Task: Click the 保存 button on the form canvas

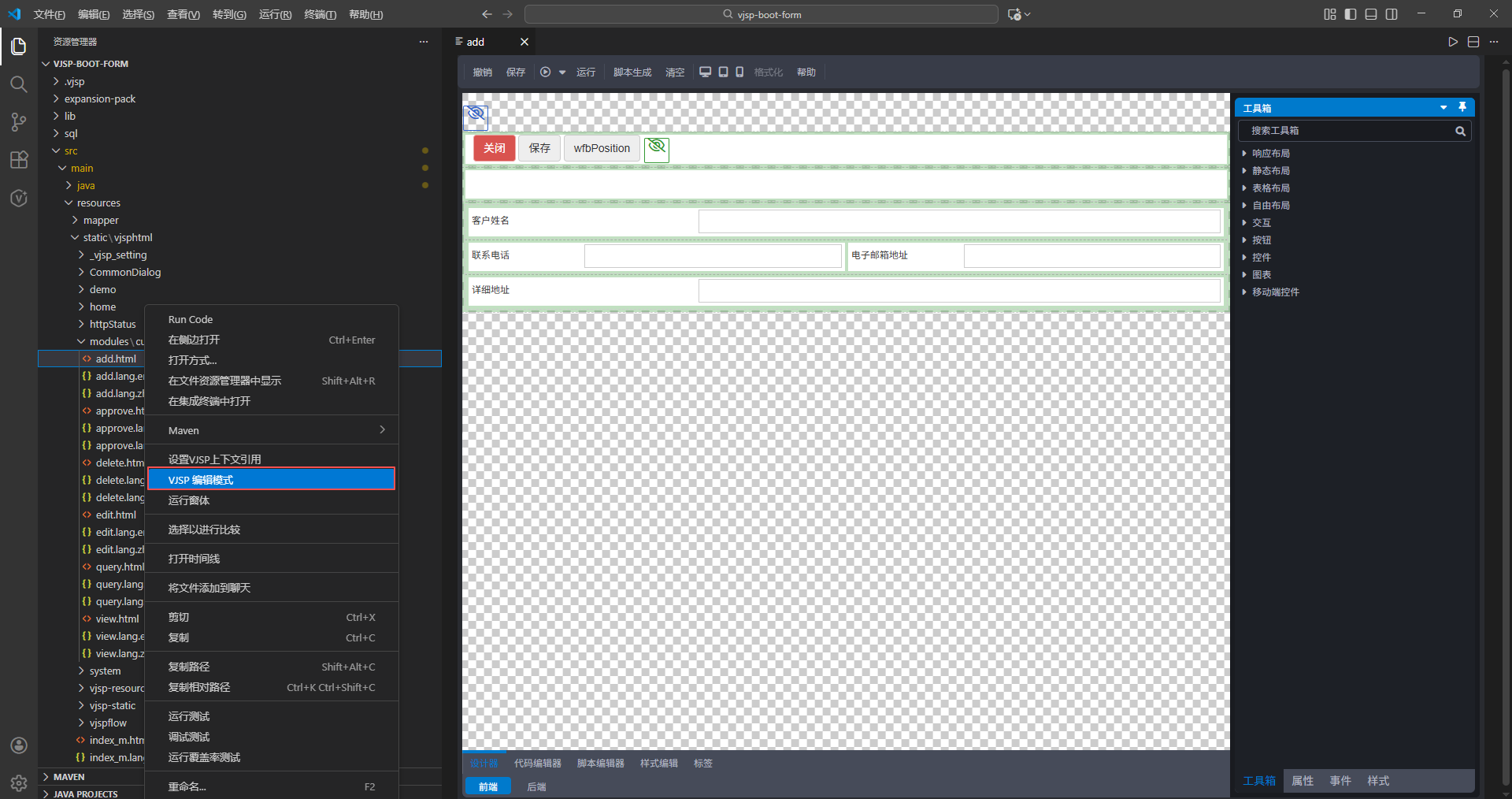Action: [539, 147]
